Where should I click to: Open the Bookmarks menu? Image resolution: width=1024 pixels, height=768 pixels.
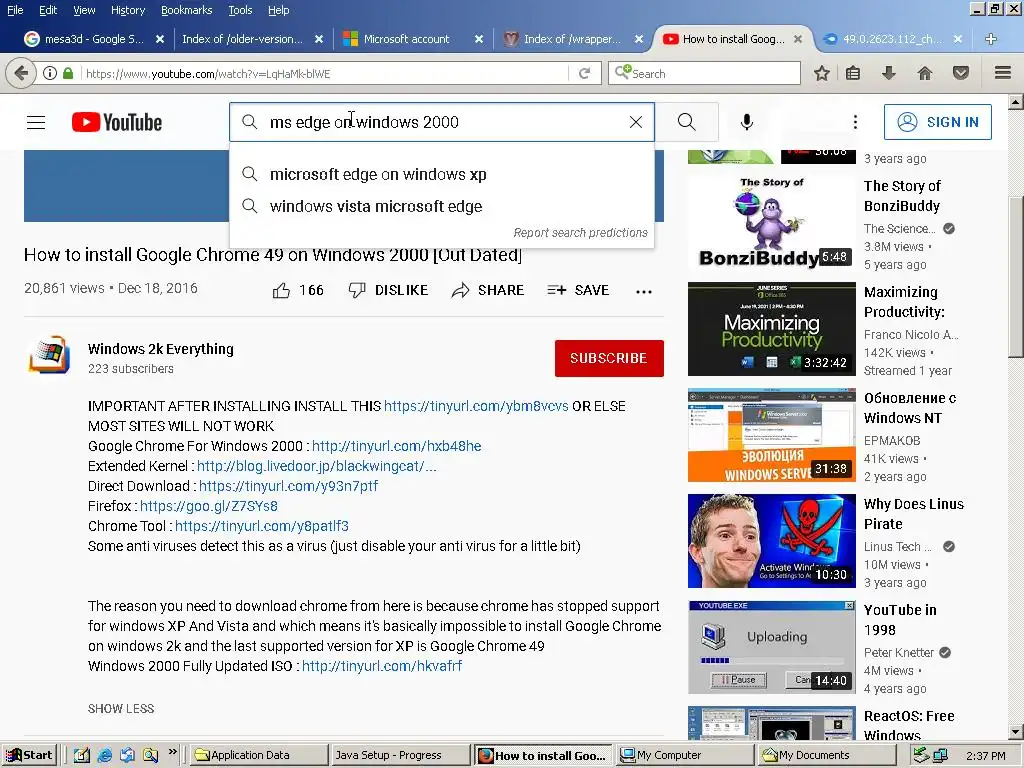[x=186, y=10]
